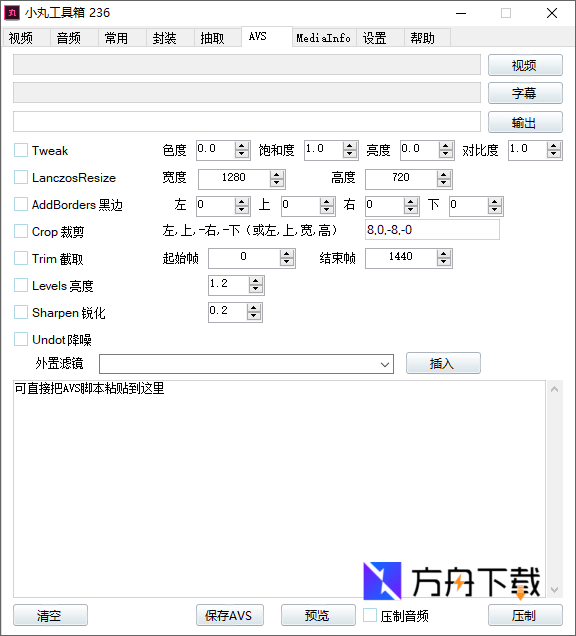The height and width of the screenshot is (636, 576).
Task: Minimize the 小丸工具箱 window
Action: pos(461,13)
